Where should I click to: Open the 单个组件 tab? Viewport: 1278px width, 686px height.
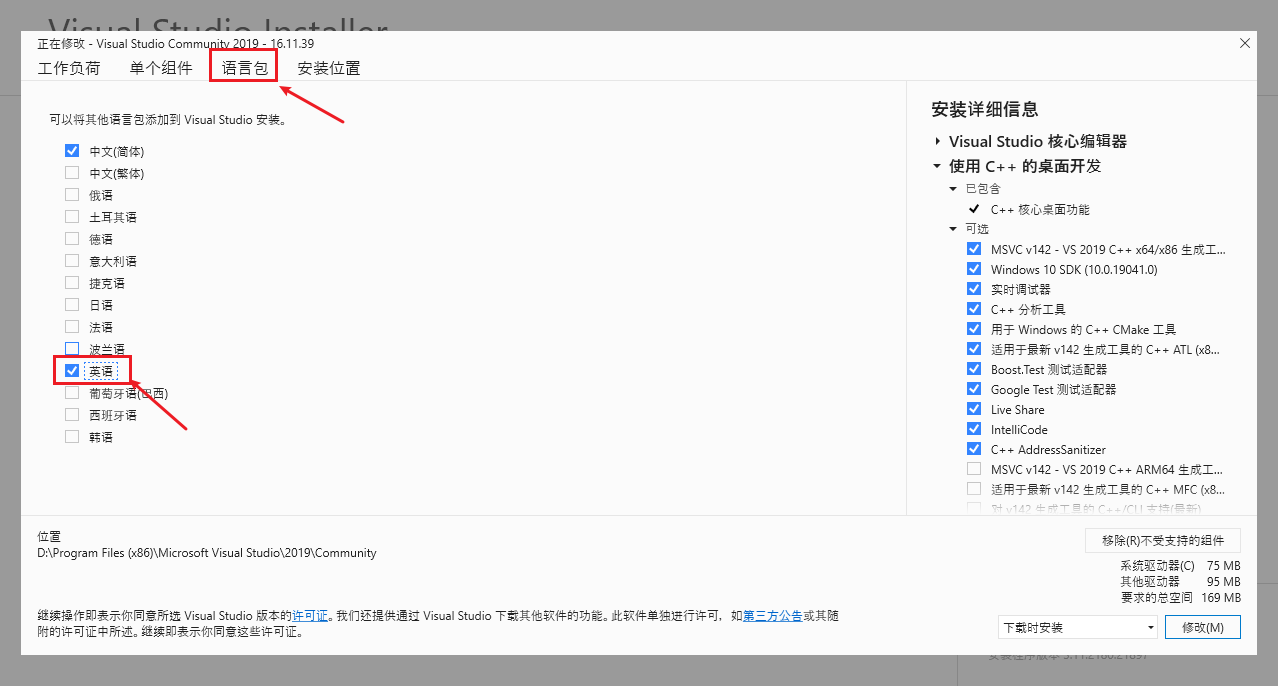click(161, 68)
